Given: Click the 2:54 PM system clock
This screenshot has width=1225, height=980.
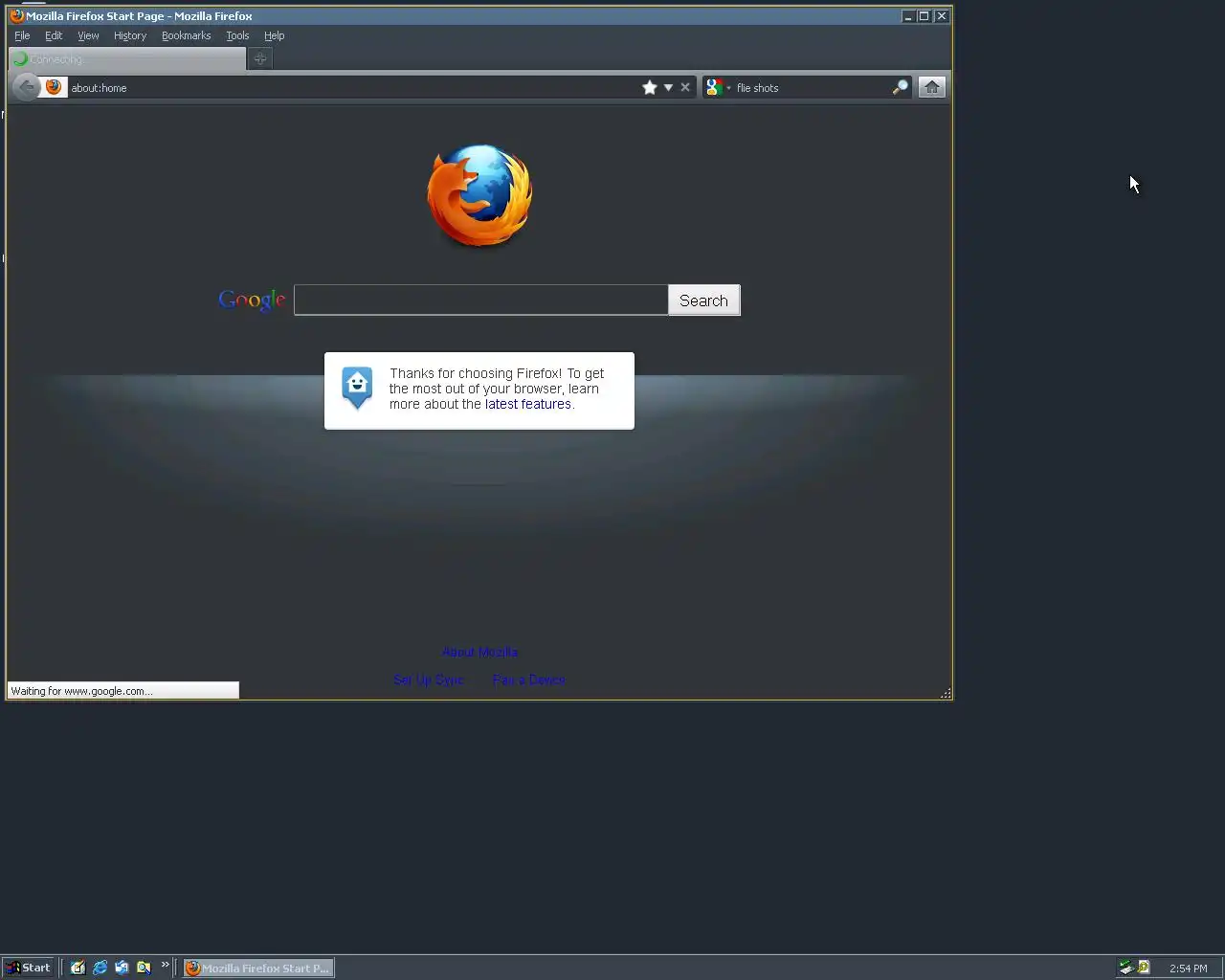Looking at the screenshot, I should [1189, 969].
